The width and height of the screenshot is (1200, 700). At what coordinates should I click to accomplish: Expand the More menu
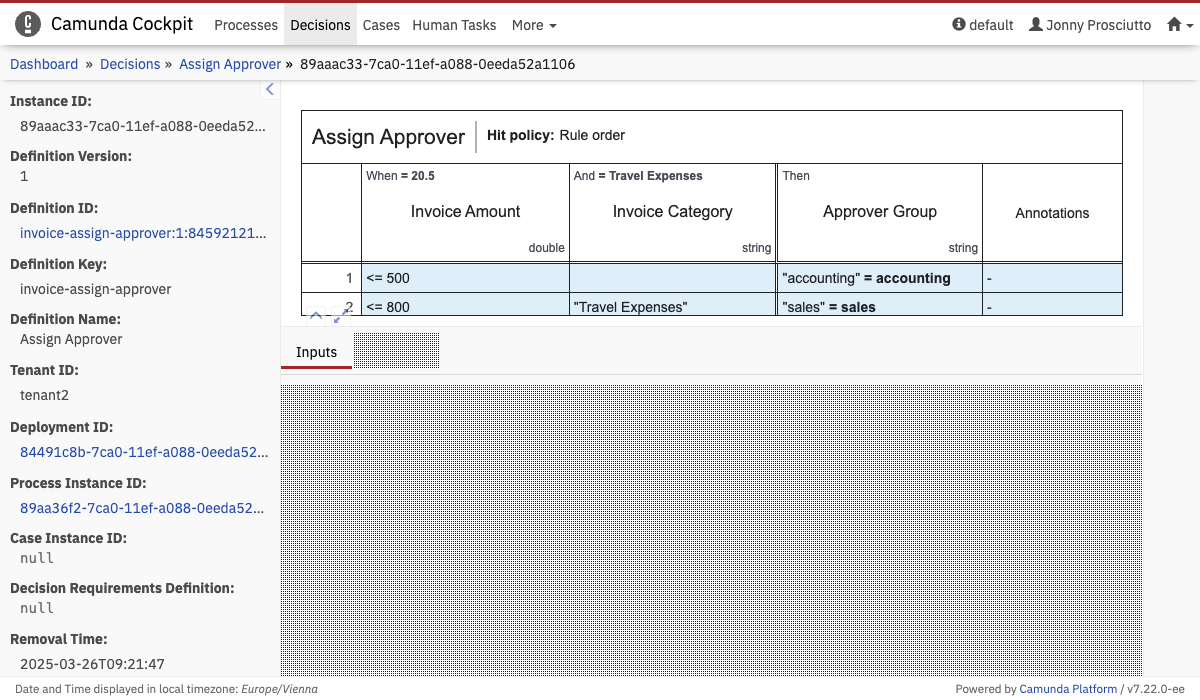coord(534,25)
